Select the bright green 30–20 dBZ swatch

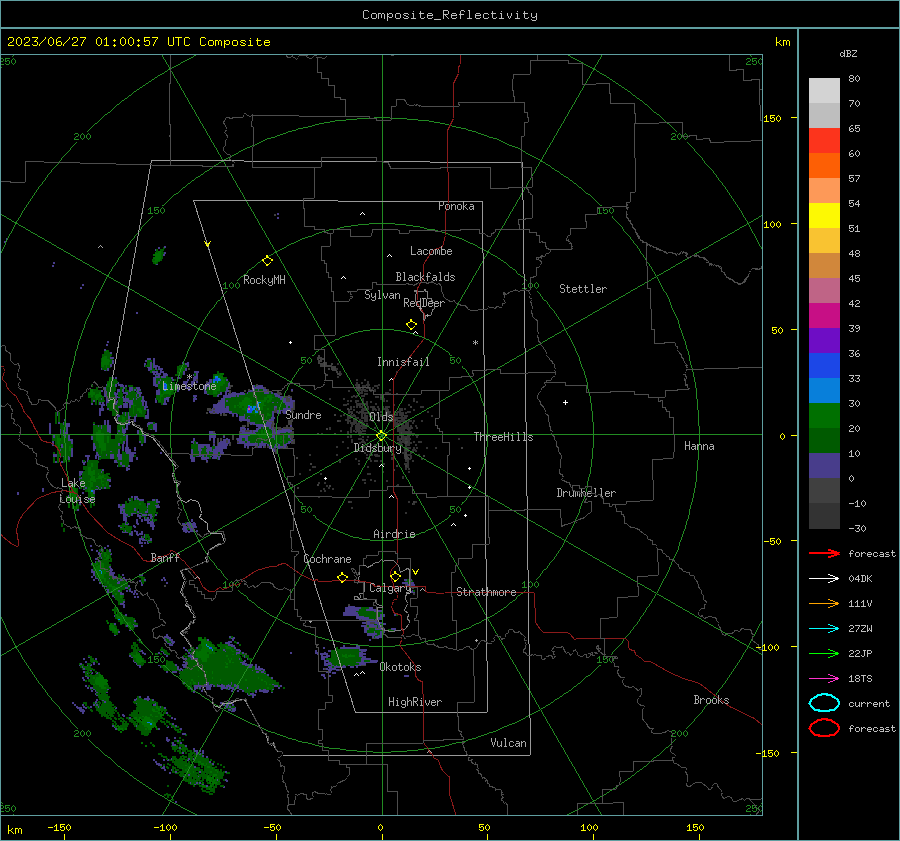coord(824,416)
